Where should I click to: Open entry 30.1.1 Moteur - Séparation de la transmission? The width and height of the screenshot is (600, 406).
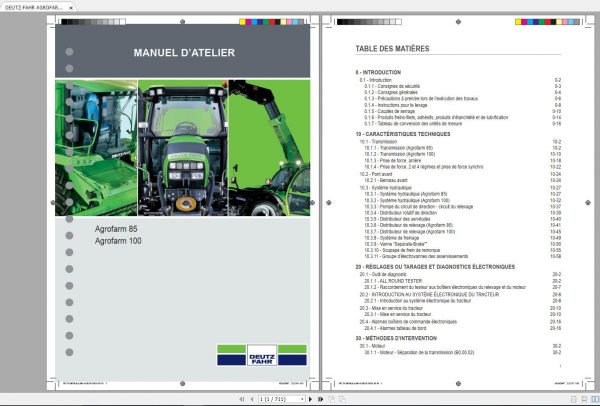419,352
